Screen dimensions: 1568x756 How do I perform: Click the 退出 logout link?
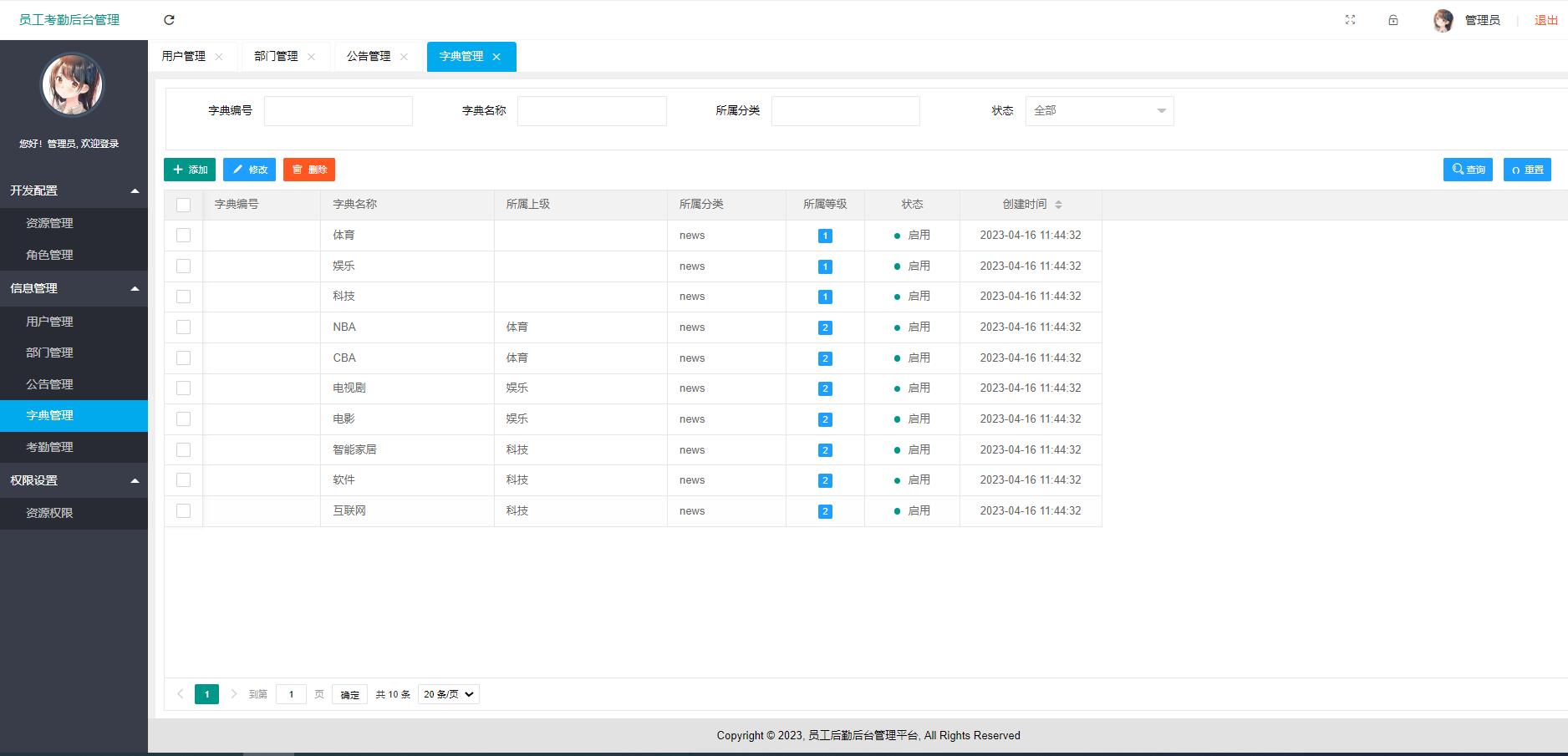coord(1546,20)
